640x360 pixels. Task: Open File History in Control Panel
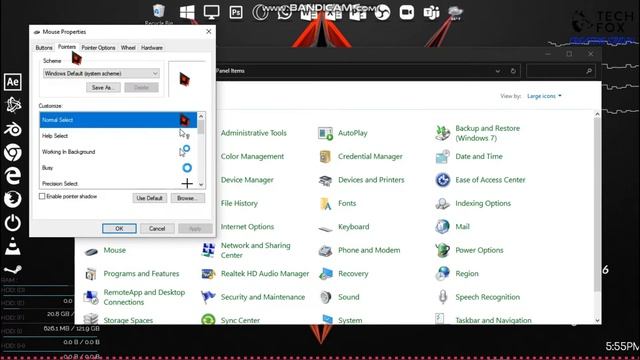point(239,203)
